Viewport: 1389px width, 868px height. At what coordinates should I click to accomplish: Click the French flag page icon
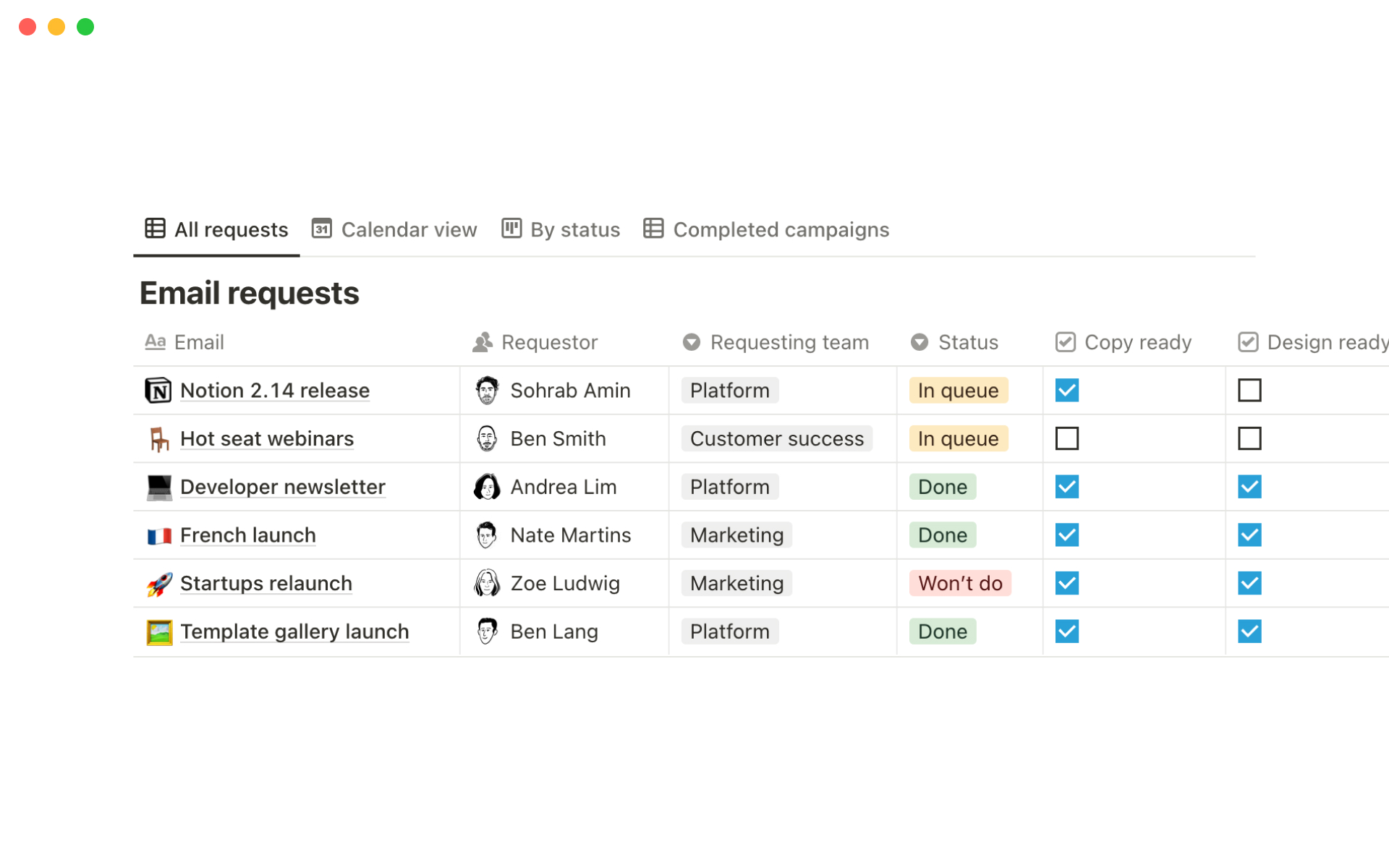(x=158, y=536)
